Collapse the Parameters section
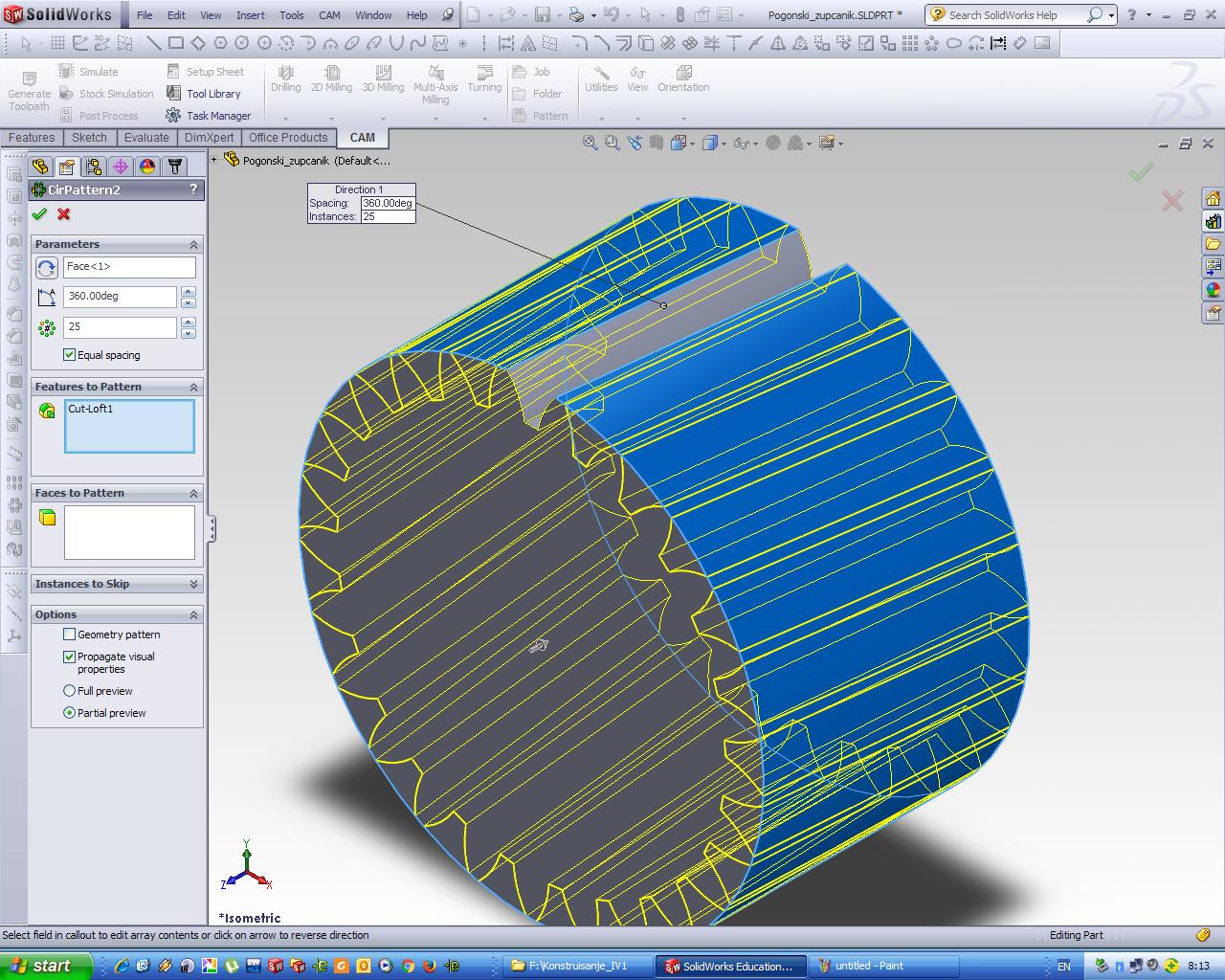The height and width of the screenshot is (980, 1225). click(193, 244)
